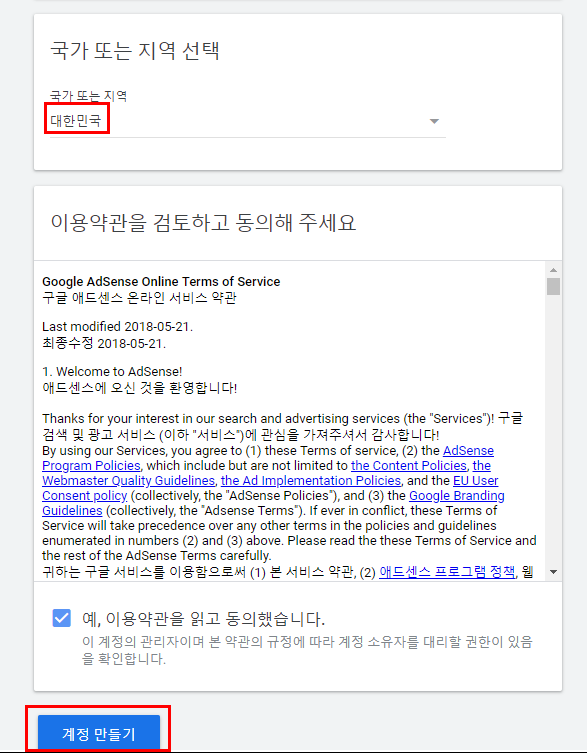587x753 pixels.
Task: Click the terms scrollbar down arrow
Action: pyautogui.click(x=553, y=571)
